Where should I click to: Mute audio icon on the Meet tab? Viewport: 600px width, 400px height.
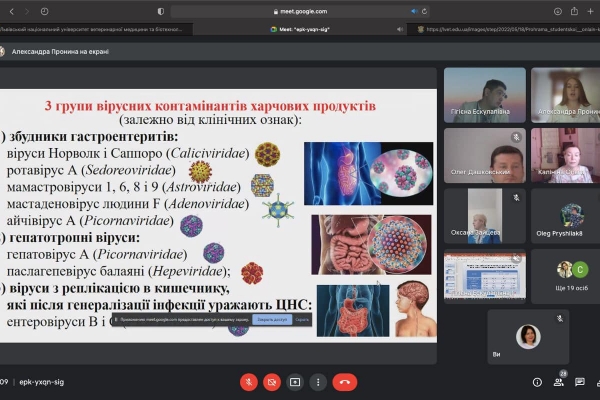(399, 29)
